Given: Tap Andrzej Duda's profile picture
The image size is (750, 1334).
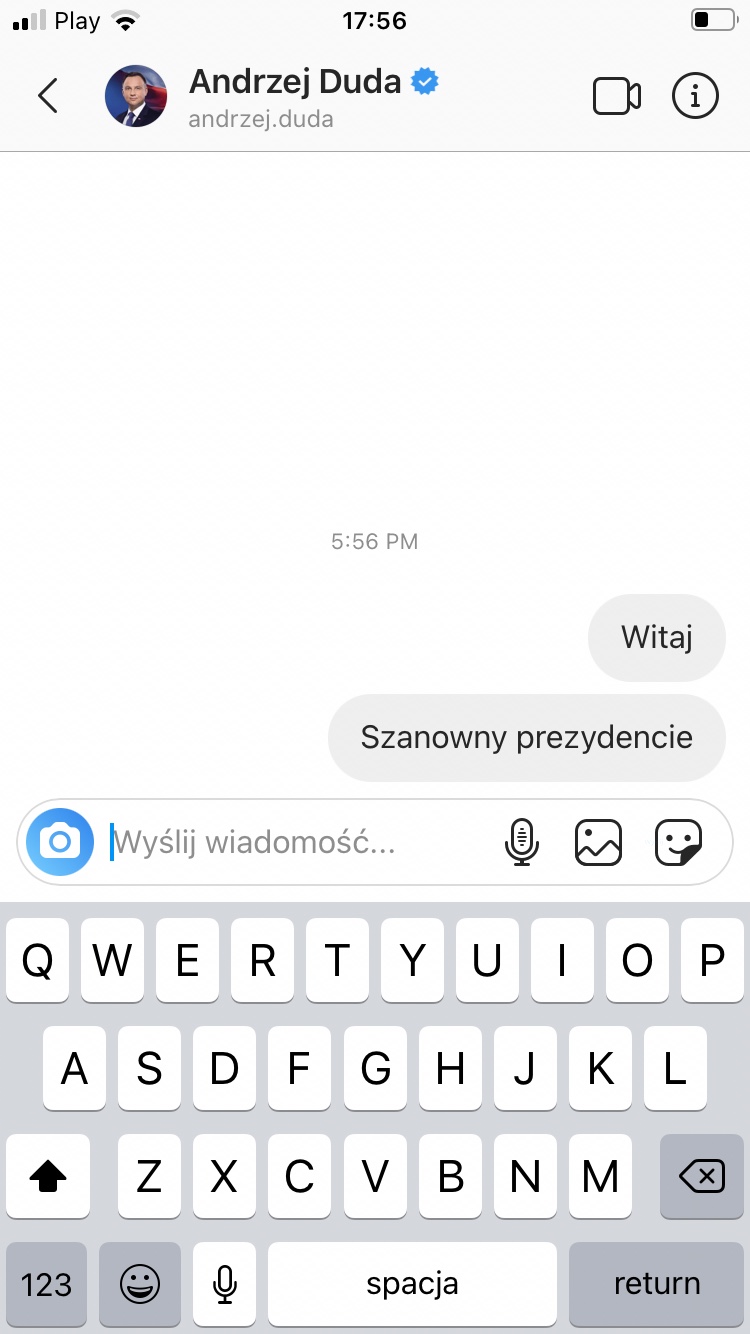Looking at the screenshot, I should (136, 96).
